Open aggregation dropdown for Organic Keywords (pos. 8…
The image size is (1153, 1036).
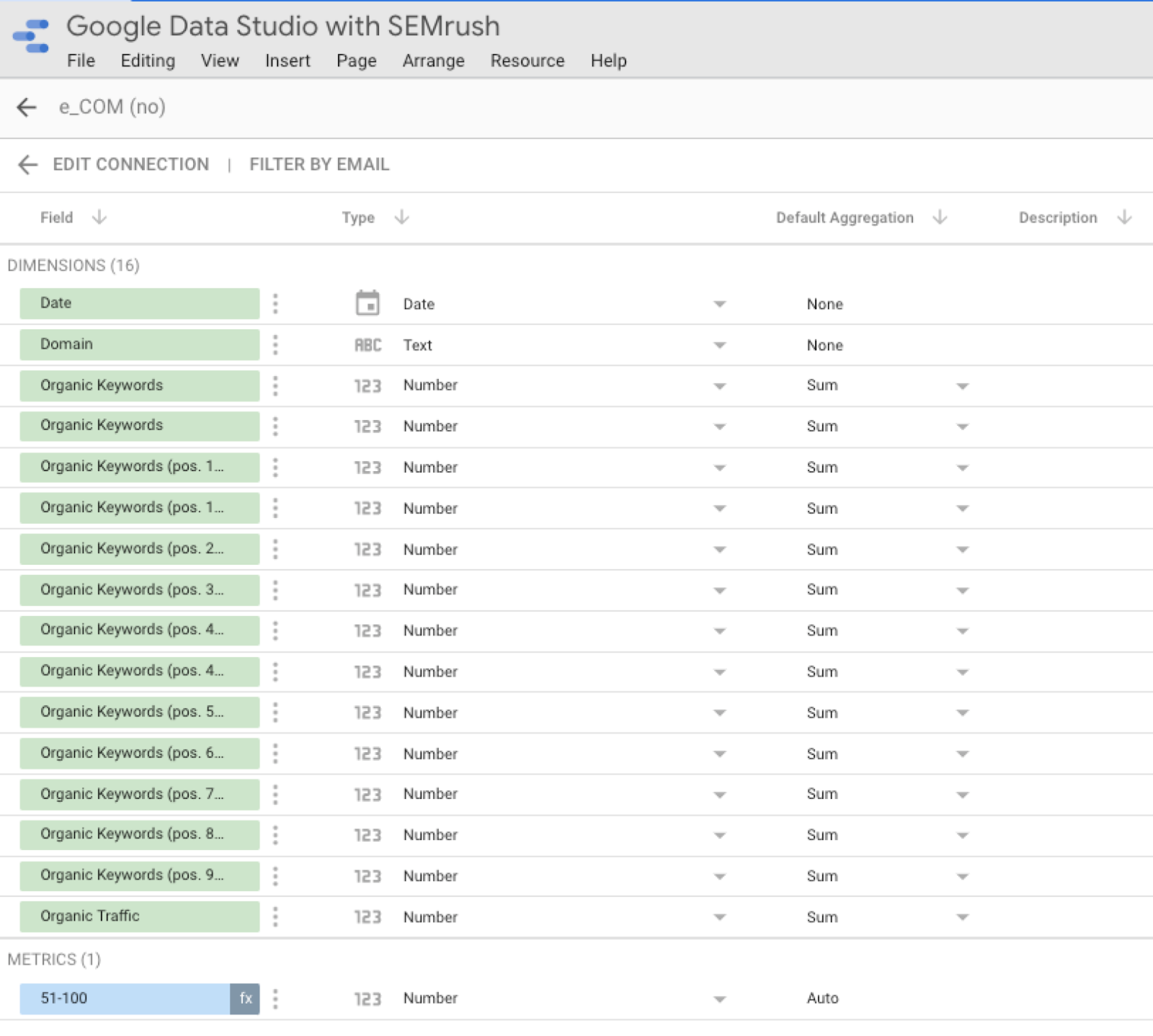[962, 836]
